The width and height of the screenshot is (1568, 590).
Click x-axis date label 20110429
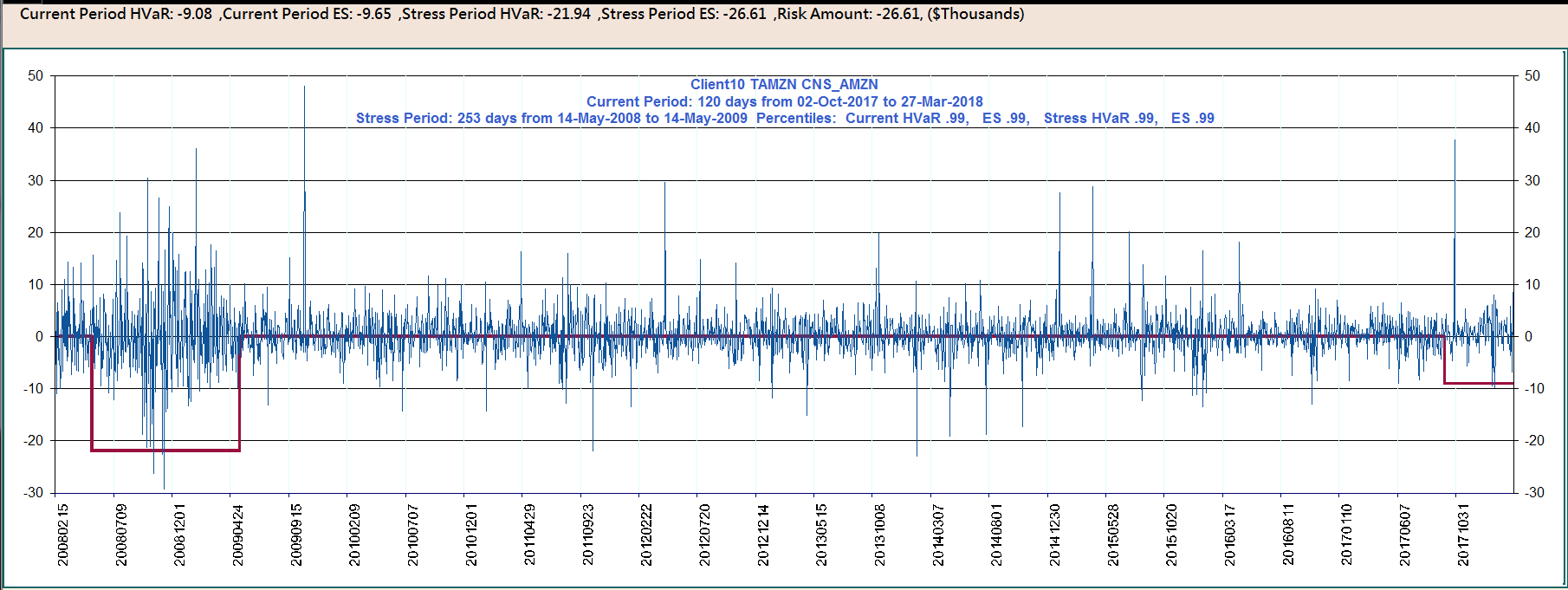pyautogui.click(x=530, y=535)
